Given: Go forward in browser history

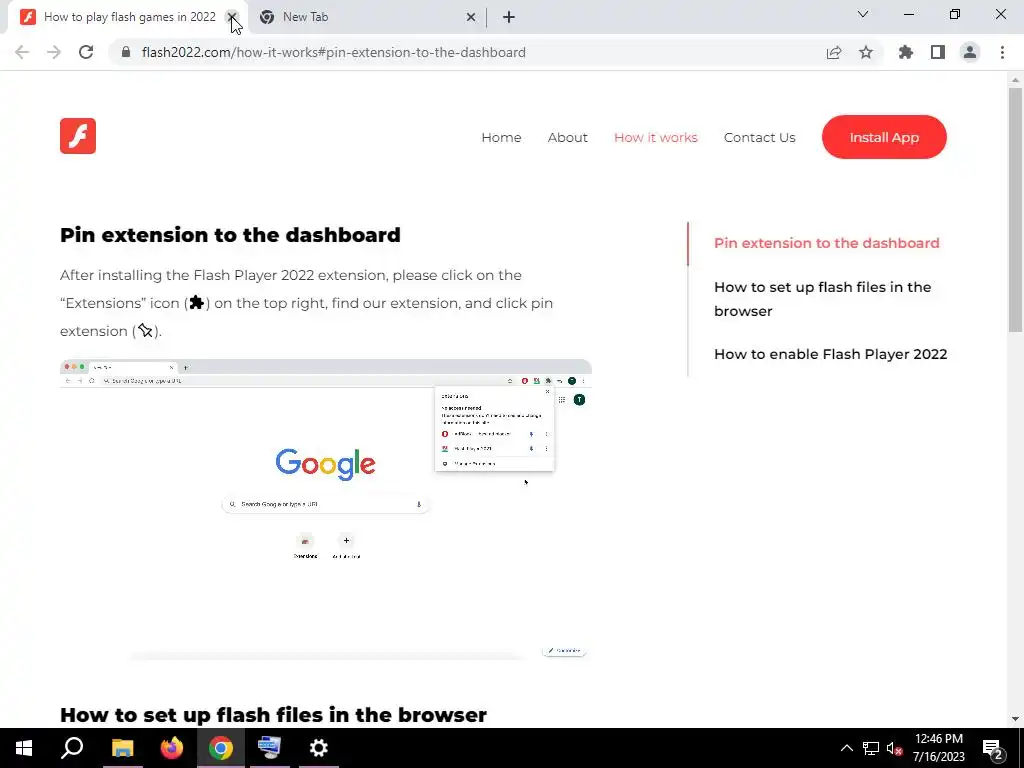Looking at the screenshot, I should pyautogui.click(x=54, y=52).
